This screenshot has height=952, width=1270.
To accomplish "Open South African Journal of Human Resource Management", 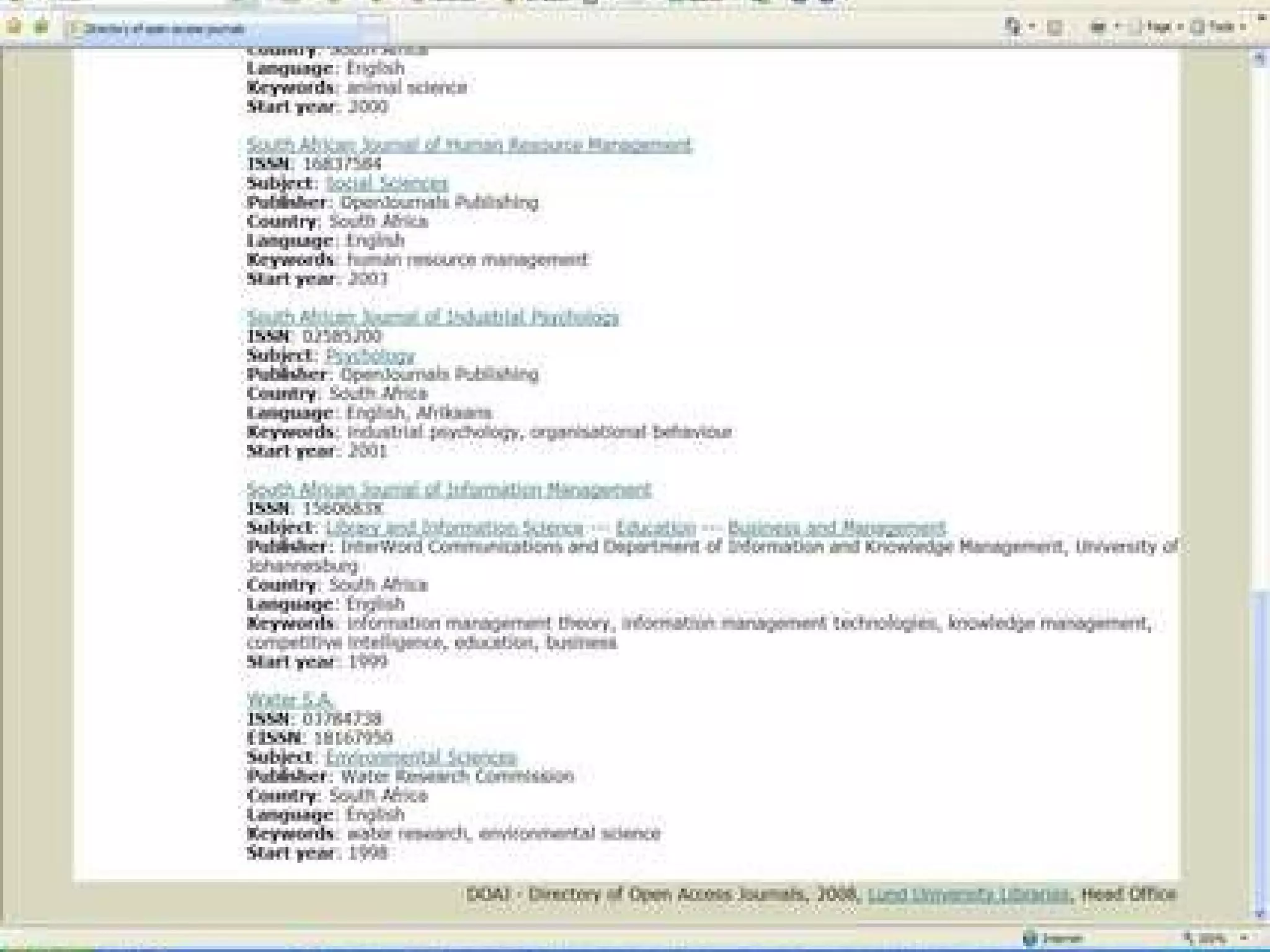I will (x=469, y=145).
